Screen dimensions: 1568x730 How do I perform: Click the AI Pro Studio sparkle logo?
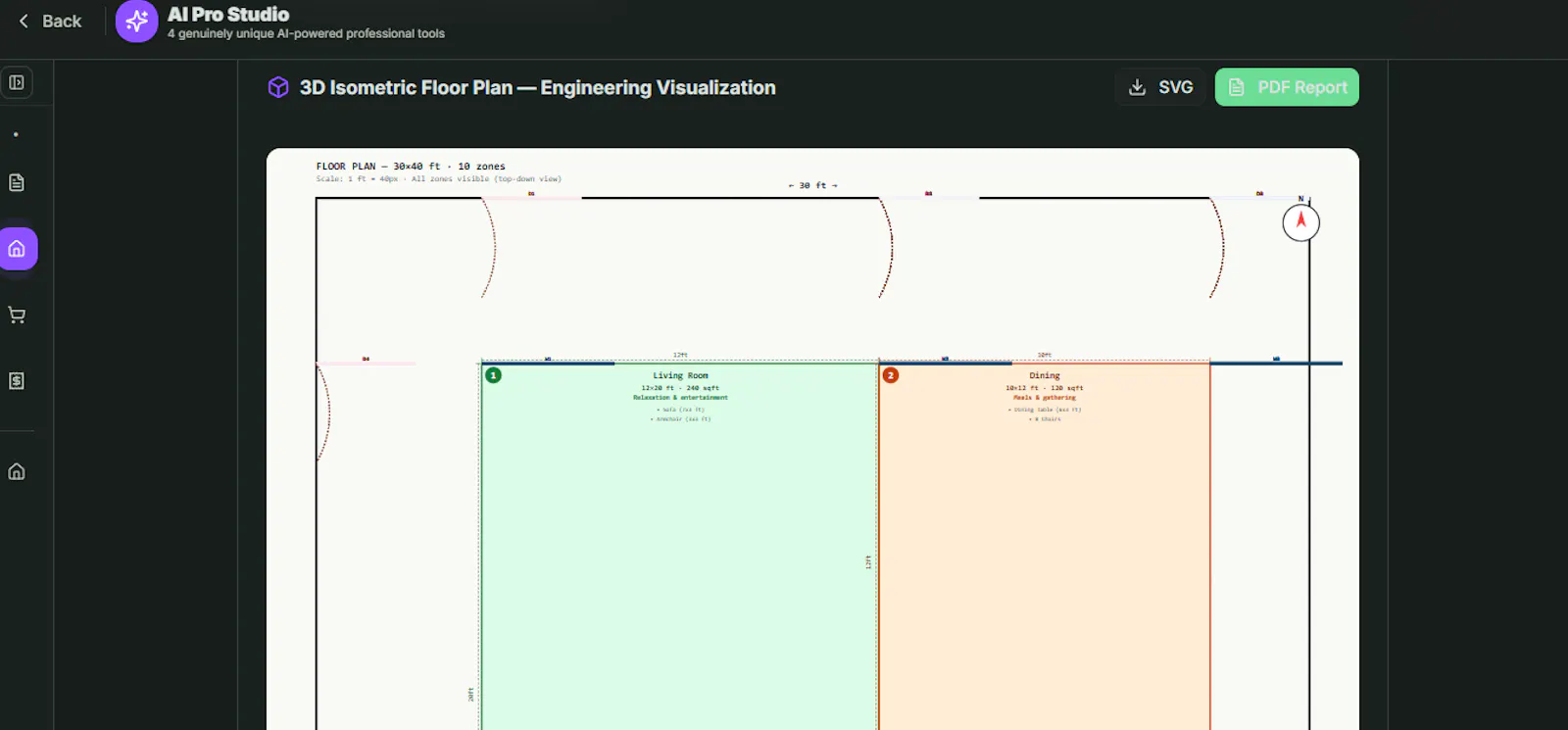tap(136, 21)
